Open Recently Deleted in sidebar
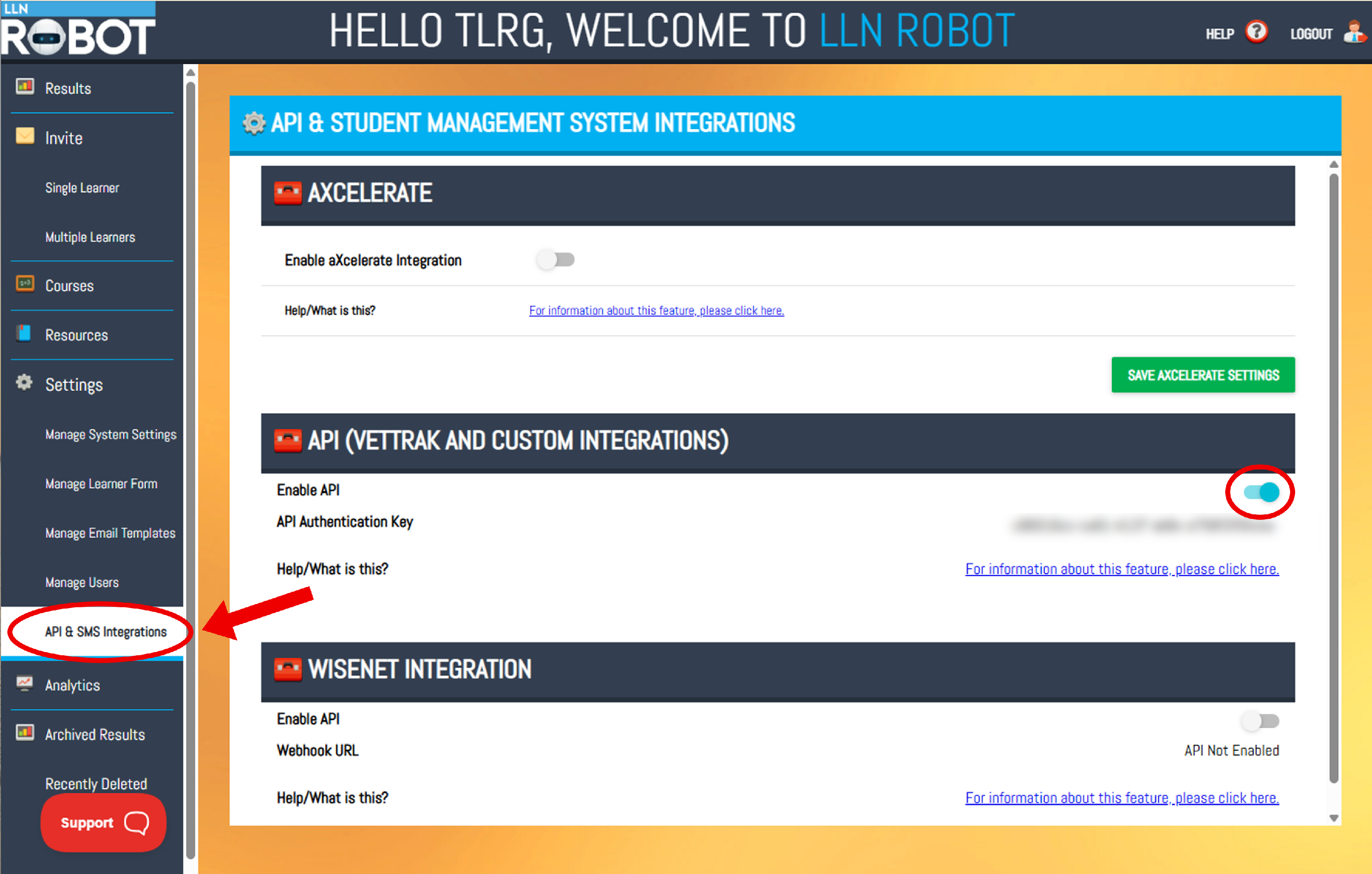1372x874 pixels. coord(96,784)
